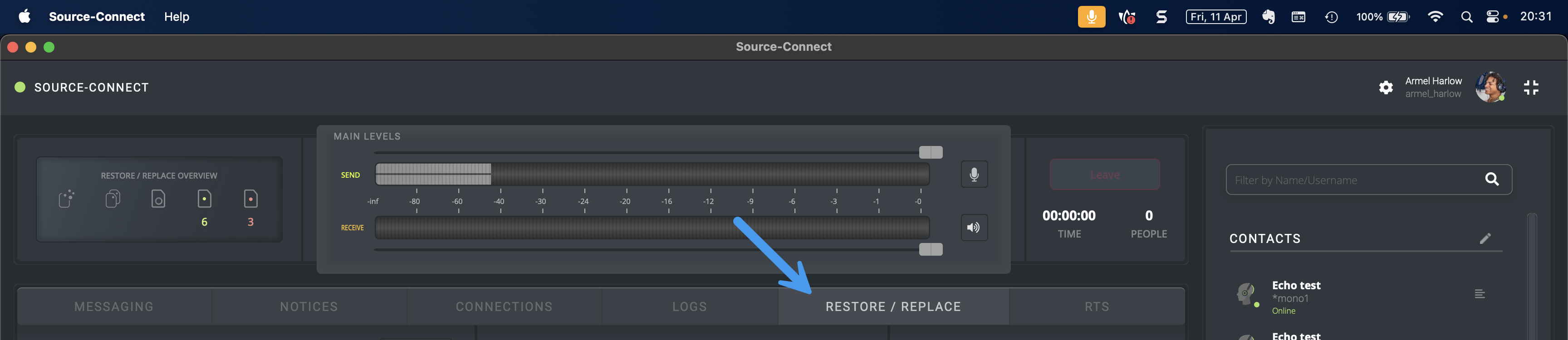Image resolution: width=1568 pixels, height=340 pixels.
Task: Adjust the Send level slider handle
Action: pos(930,152)
